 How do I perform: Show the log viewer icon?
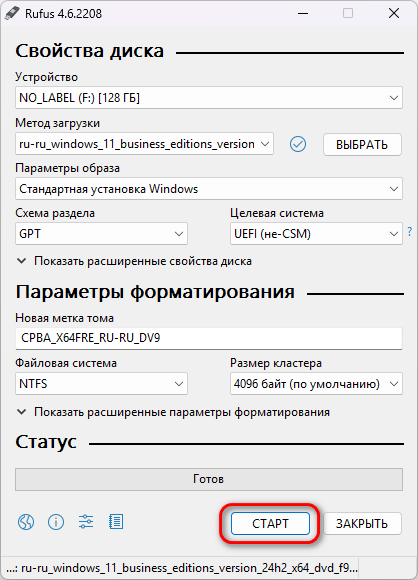[x=116, y=522]
